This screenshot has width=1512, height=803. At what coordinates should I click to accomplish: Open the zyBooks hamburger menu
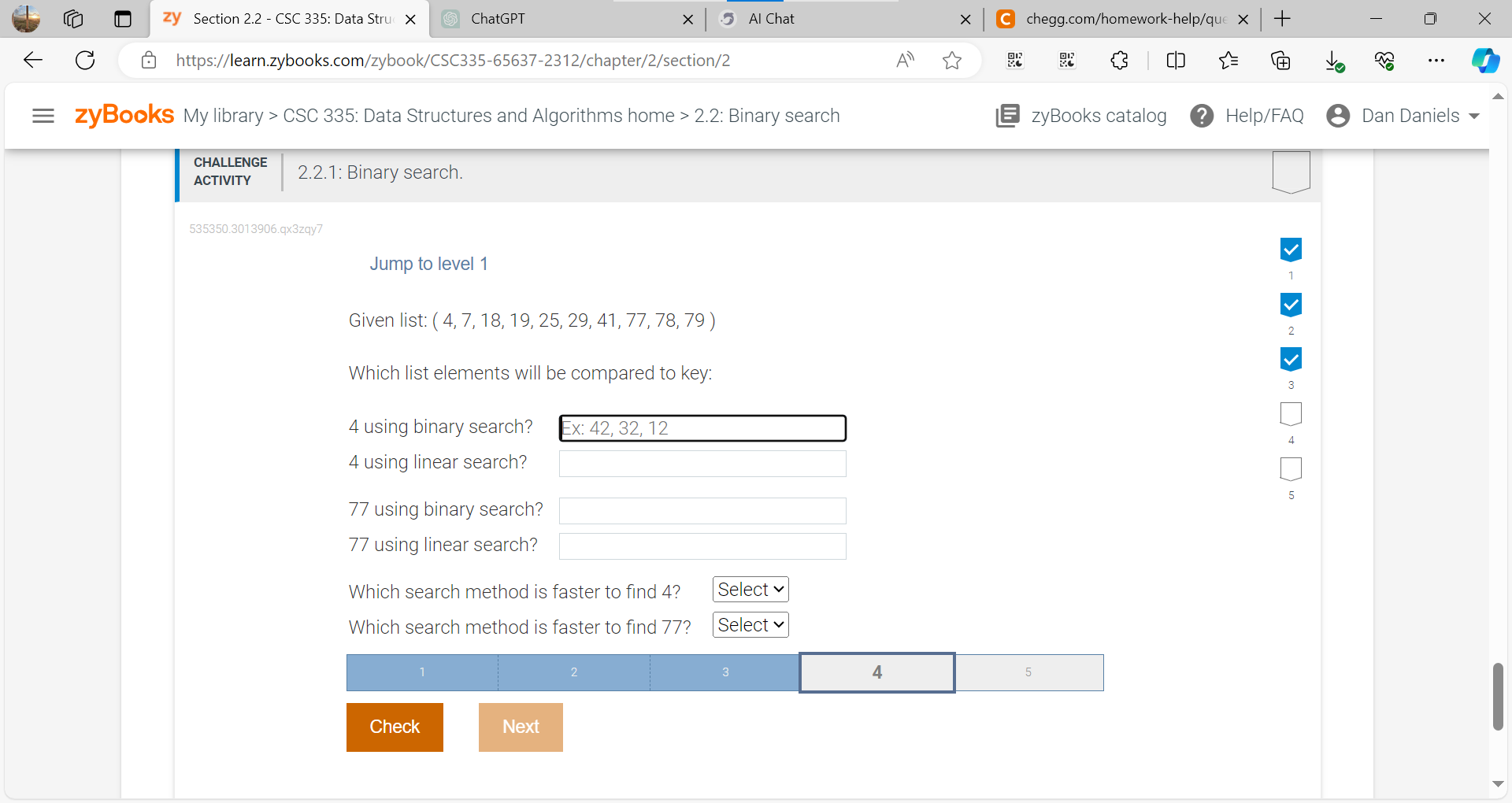click(x=43, y=116)
